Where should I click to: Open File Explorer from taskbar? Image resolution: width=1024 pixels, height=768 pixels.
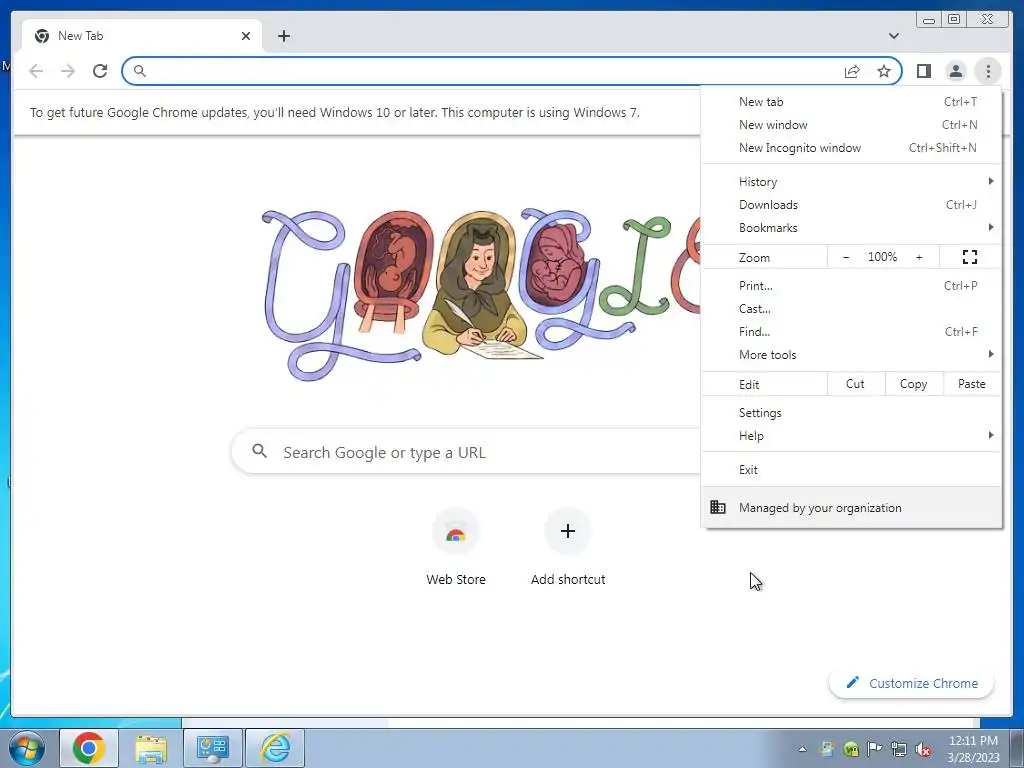[151, 748]
